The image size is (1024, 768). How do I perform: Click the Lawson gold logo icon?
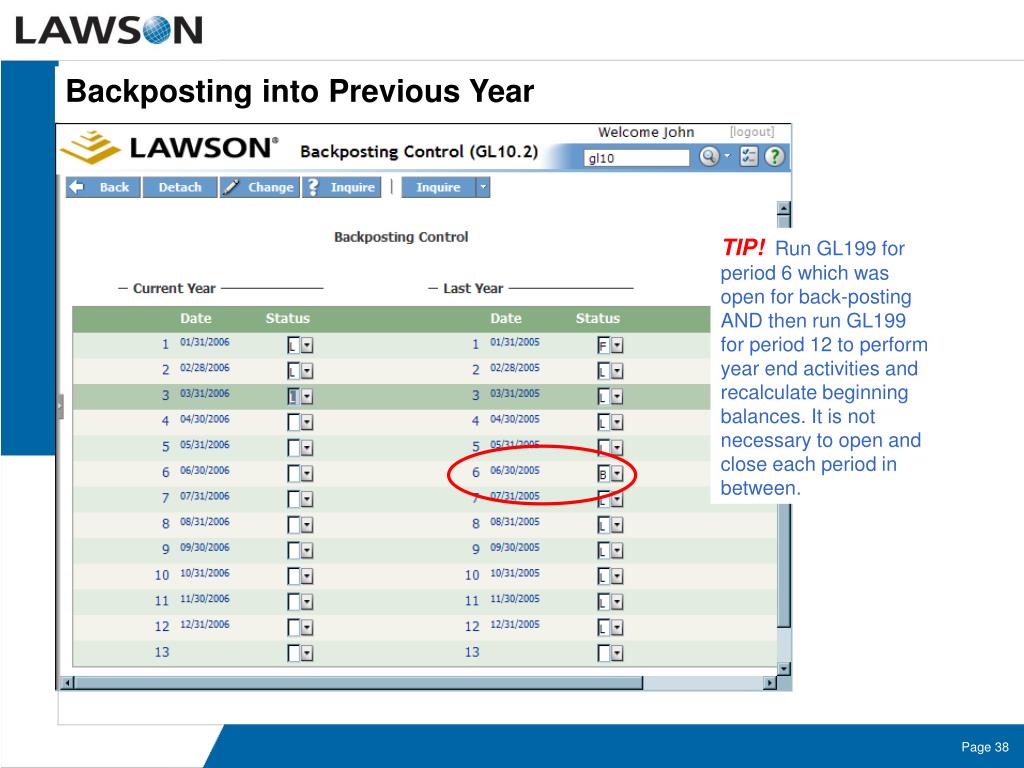point(91,147)
